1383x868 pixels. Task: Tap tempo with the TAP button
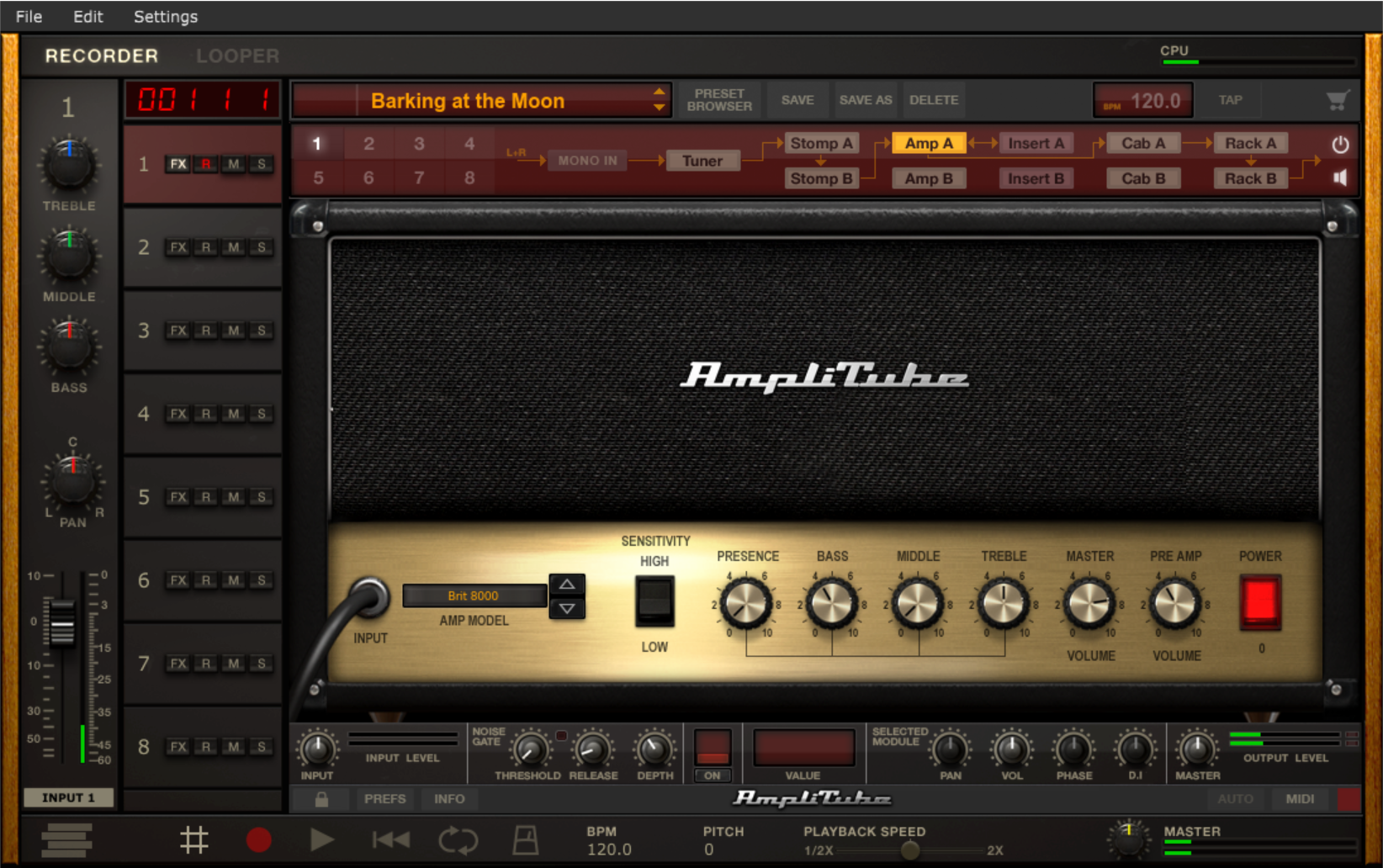pyautogui.click(x=1231, y=100)
